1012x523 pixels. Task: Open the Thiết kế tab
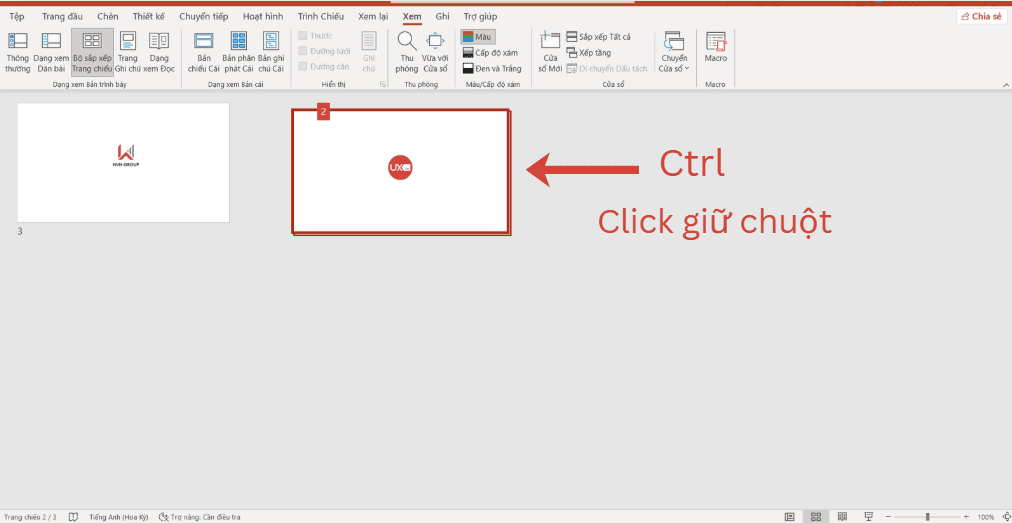[149, 16]
